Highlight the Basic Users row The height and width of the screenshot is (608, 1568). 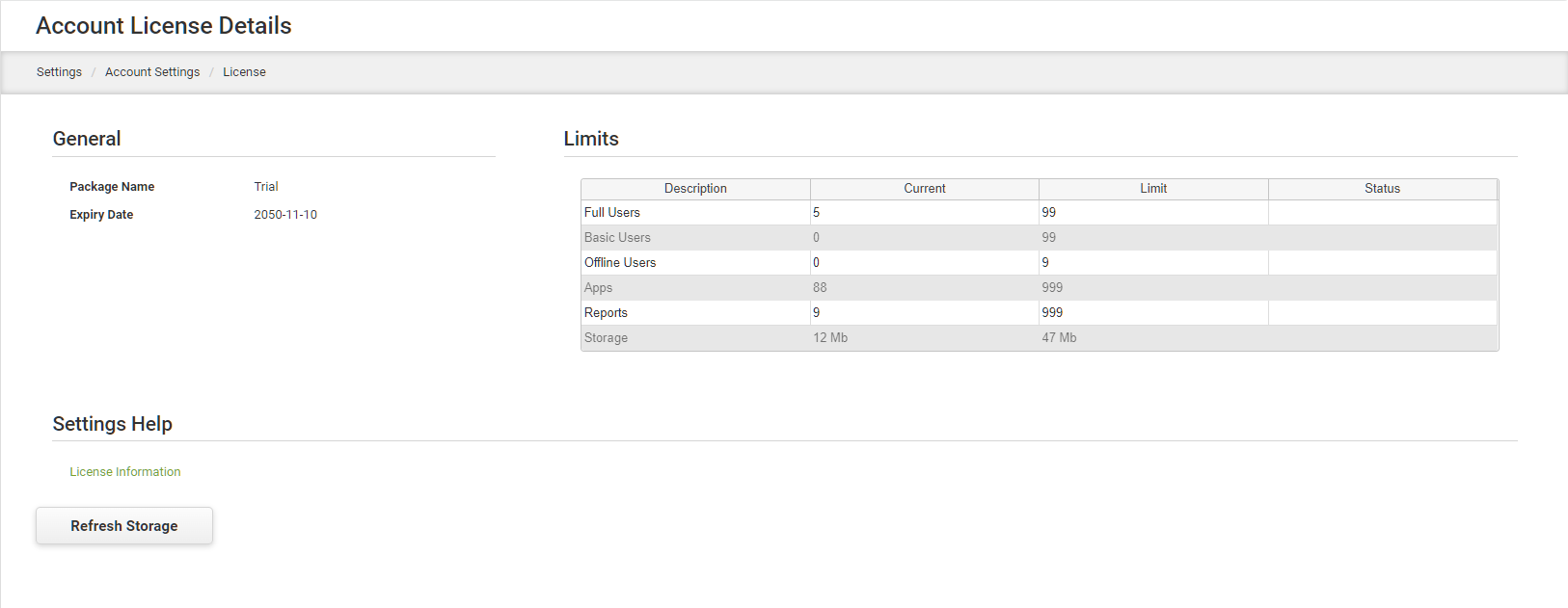click(x=617, y=238)
